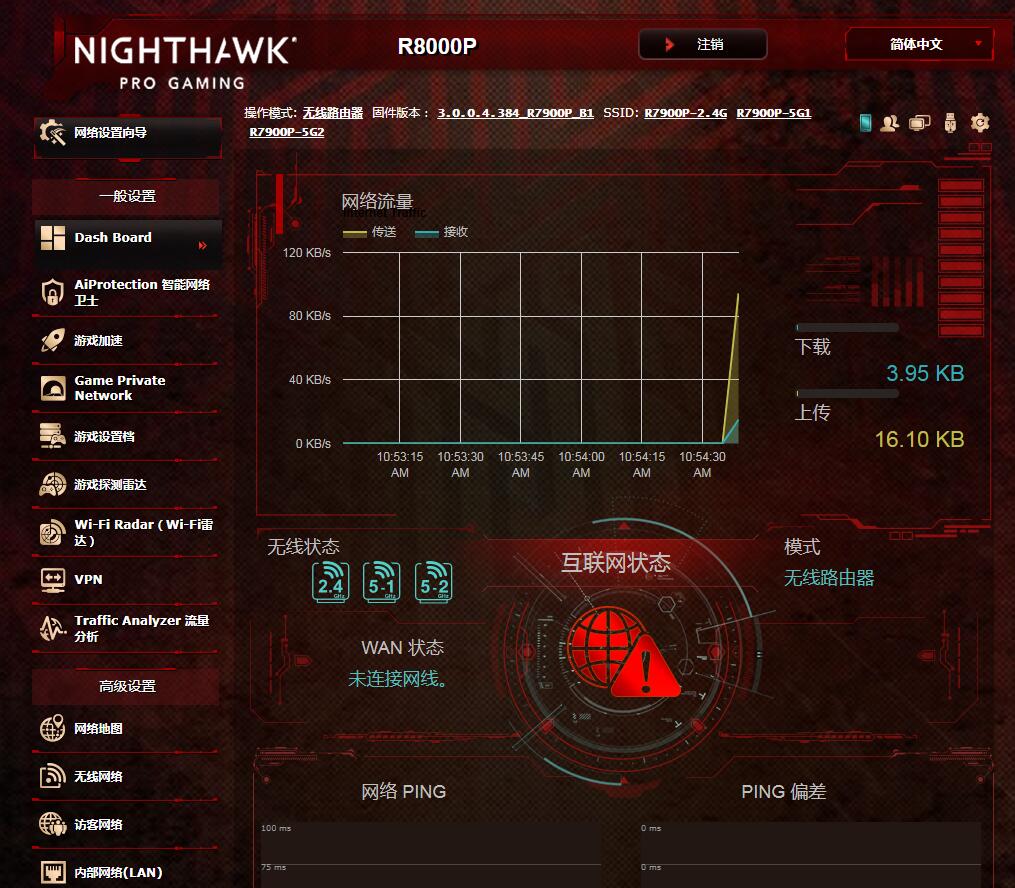Click the 无线路由器 operation mode link
The width and height of the screenshot is (1015, 888).
click(333, 113)
